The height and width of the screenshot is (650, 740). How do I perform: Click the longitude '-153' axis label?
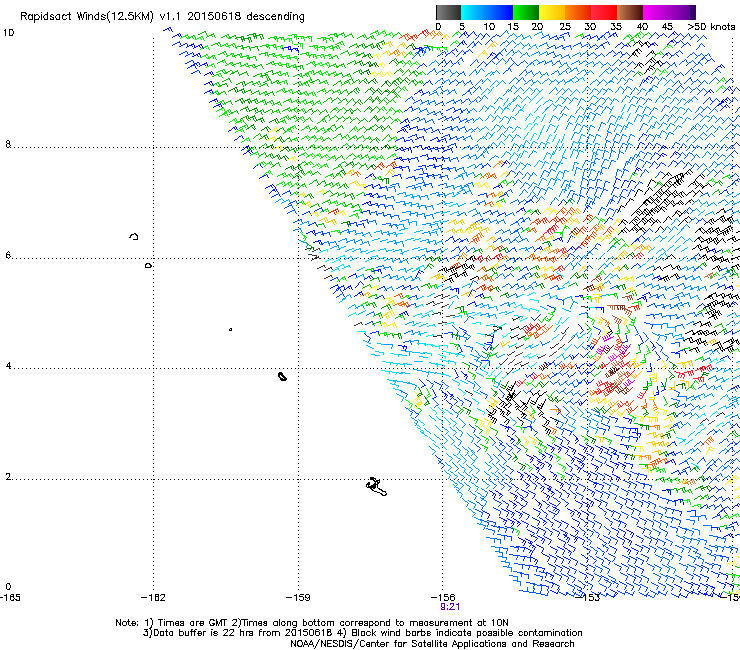(x=588, y=598)
